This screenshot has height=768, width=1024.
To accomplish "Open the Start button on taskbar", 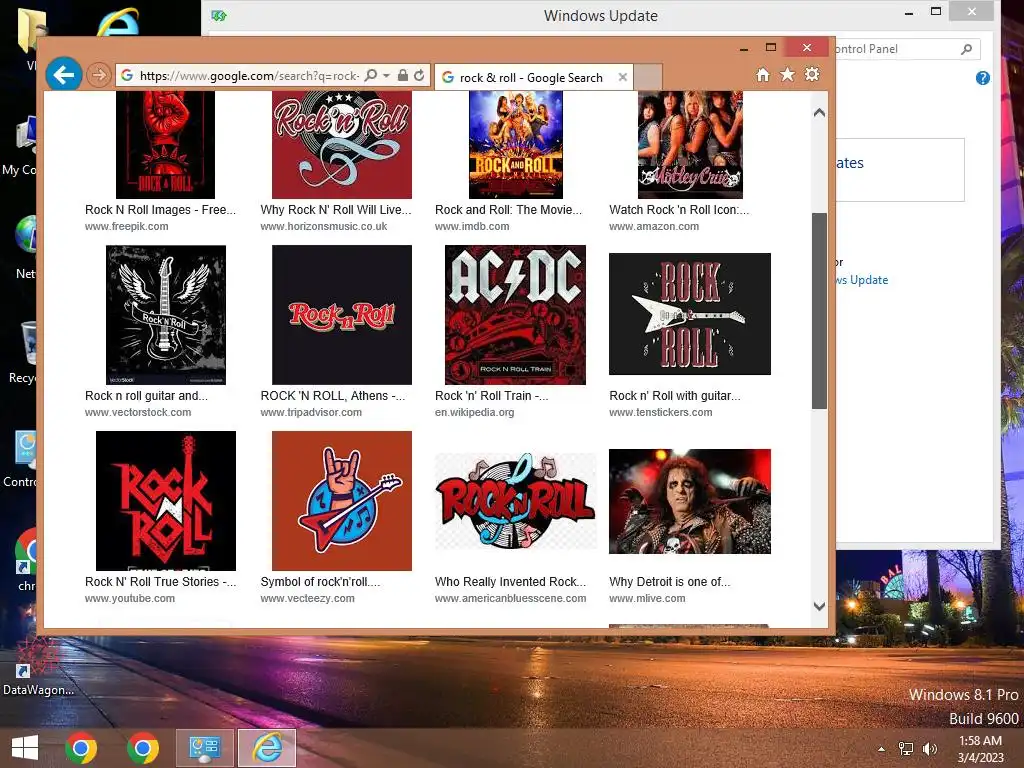I will pos(25,748).
